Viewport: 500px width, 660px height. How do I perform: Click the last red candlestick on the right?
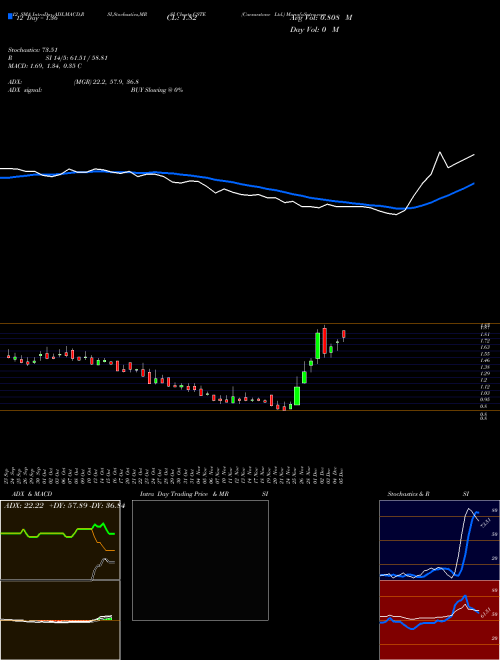(344, 334)
